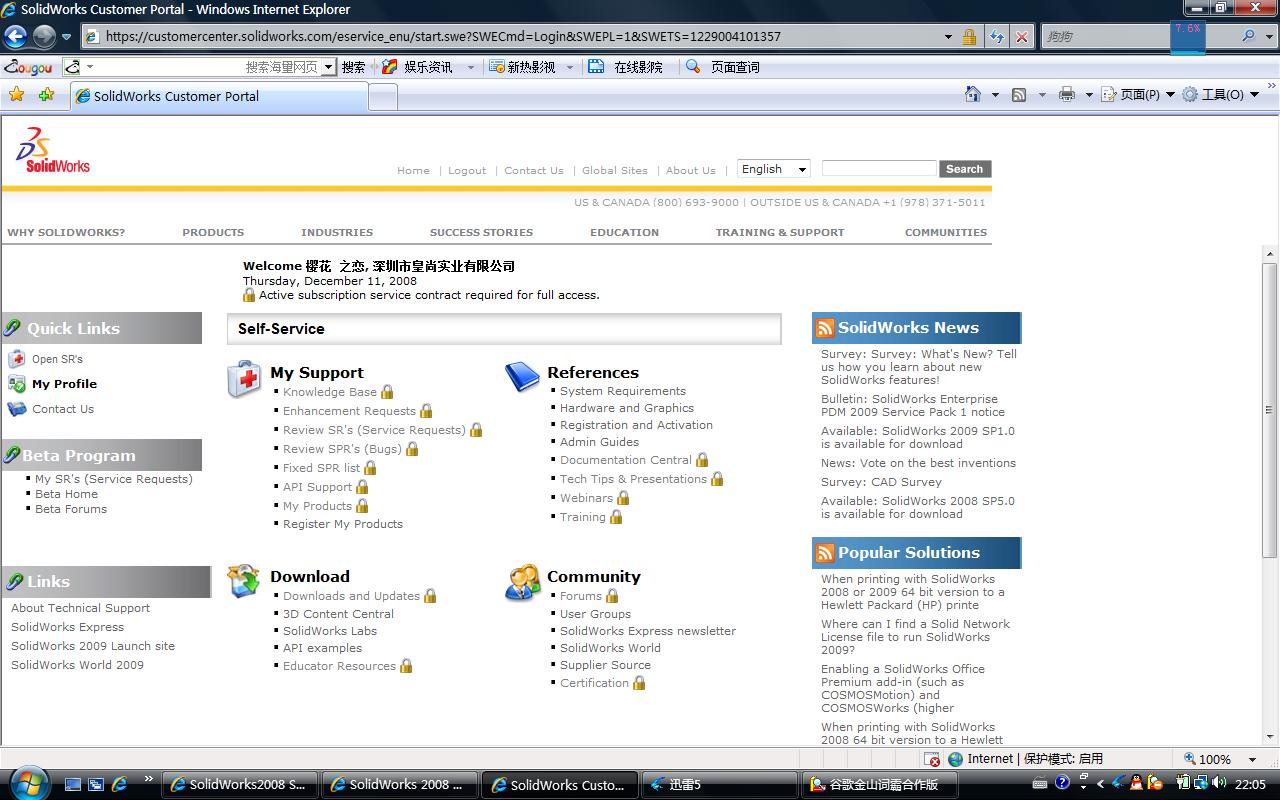
Task: Click the browser address bar URL
Action: (442, 37)
